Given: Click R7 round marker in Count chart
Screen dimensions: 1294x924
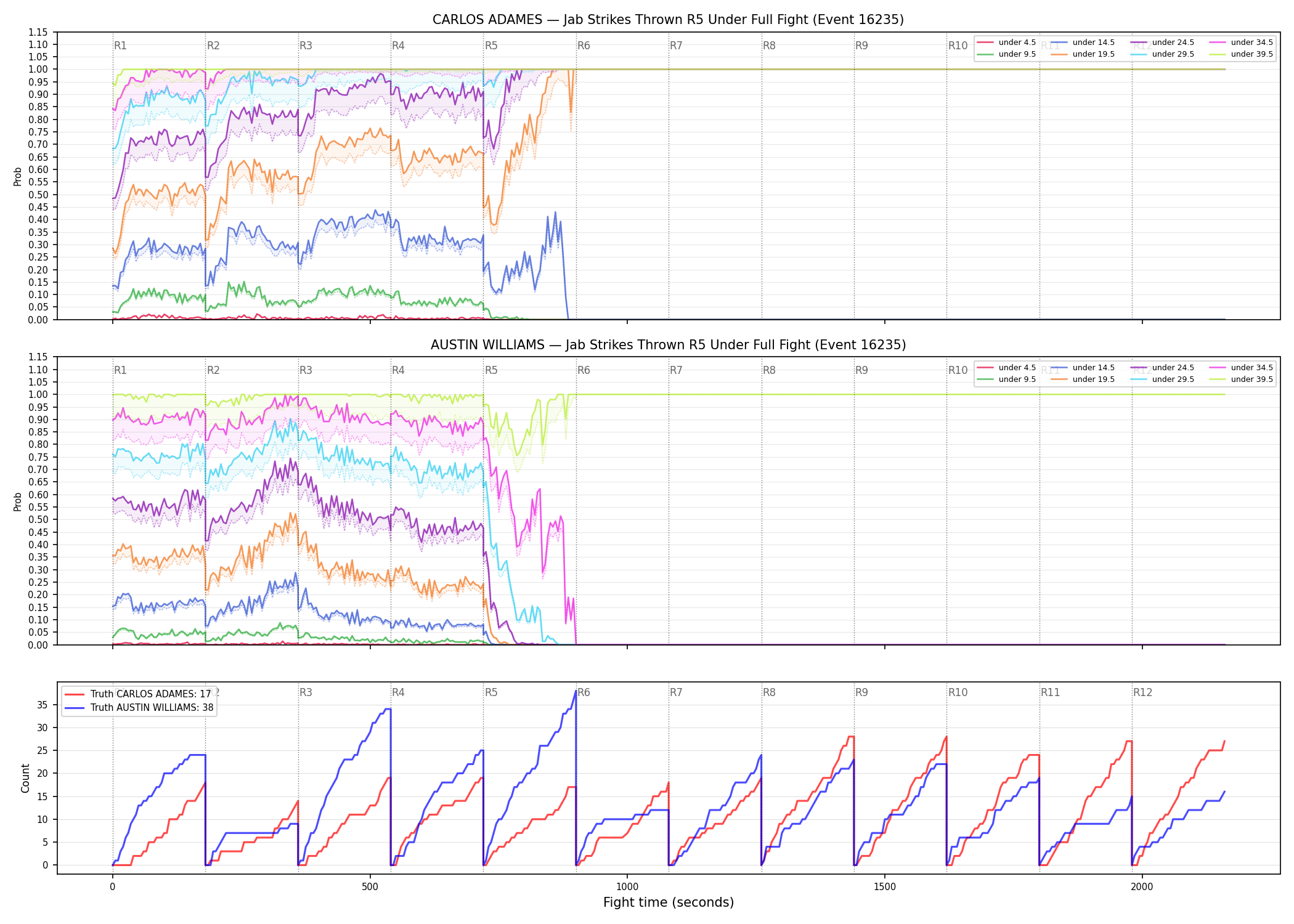Looking at the screenshot, I should pos(676,692).
